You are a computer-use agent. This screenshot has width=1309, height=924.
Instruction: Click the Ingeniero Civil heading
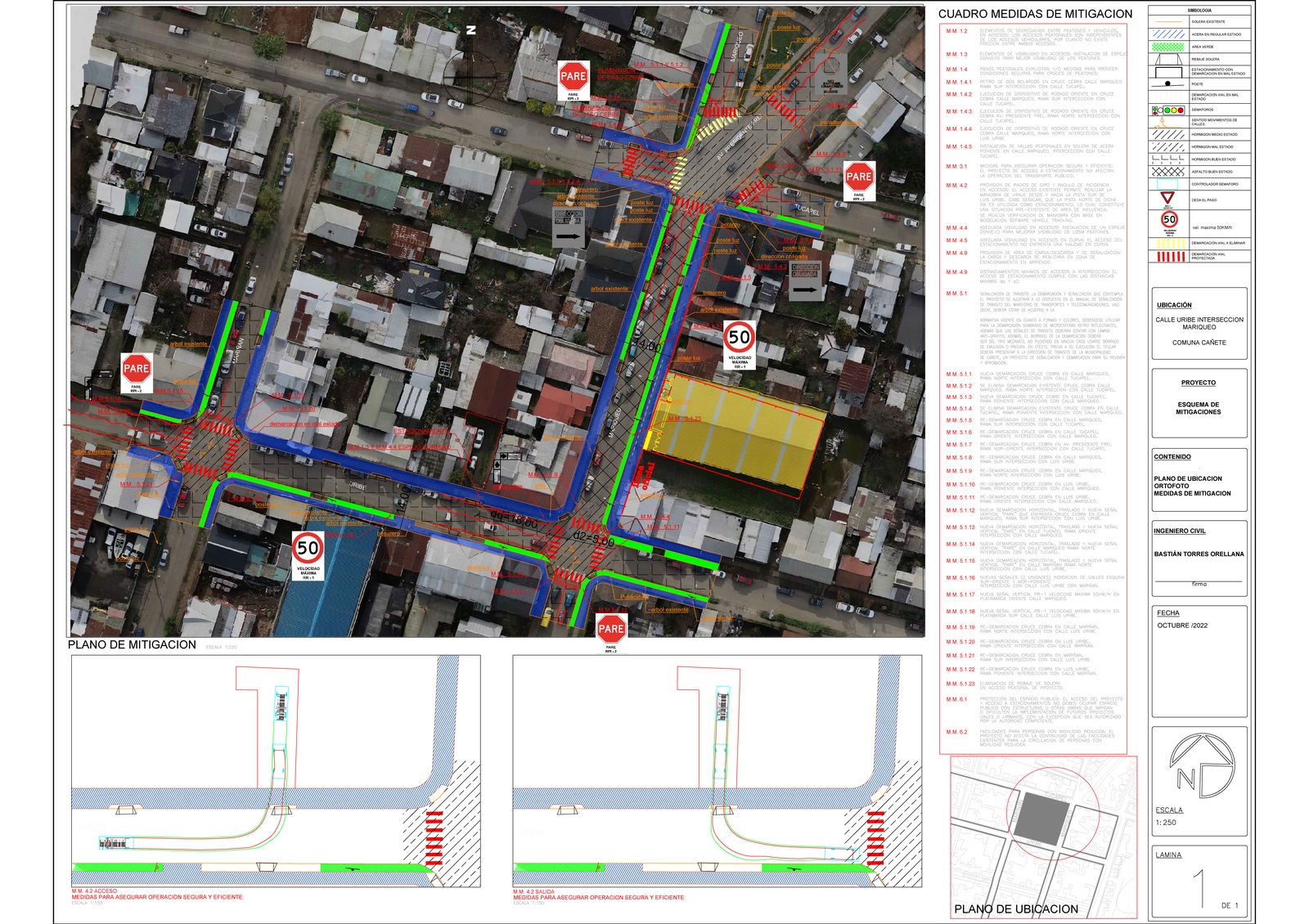click(x=1180, y=532)
